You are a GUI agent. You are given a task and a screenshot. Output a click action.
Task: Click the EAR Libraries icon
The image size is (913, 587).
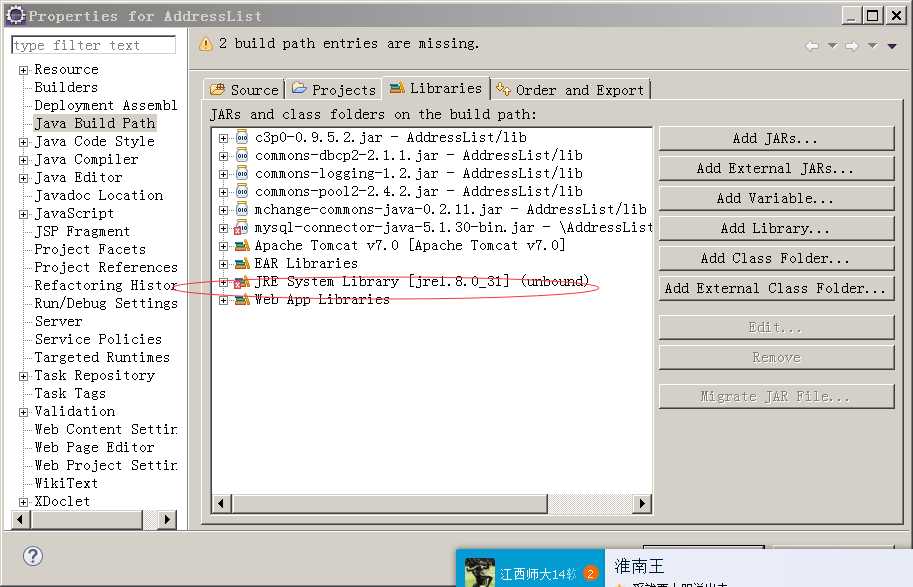click(x=242, y=264)
